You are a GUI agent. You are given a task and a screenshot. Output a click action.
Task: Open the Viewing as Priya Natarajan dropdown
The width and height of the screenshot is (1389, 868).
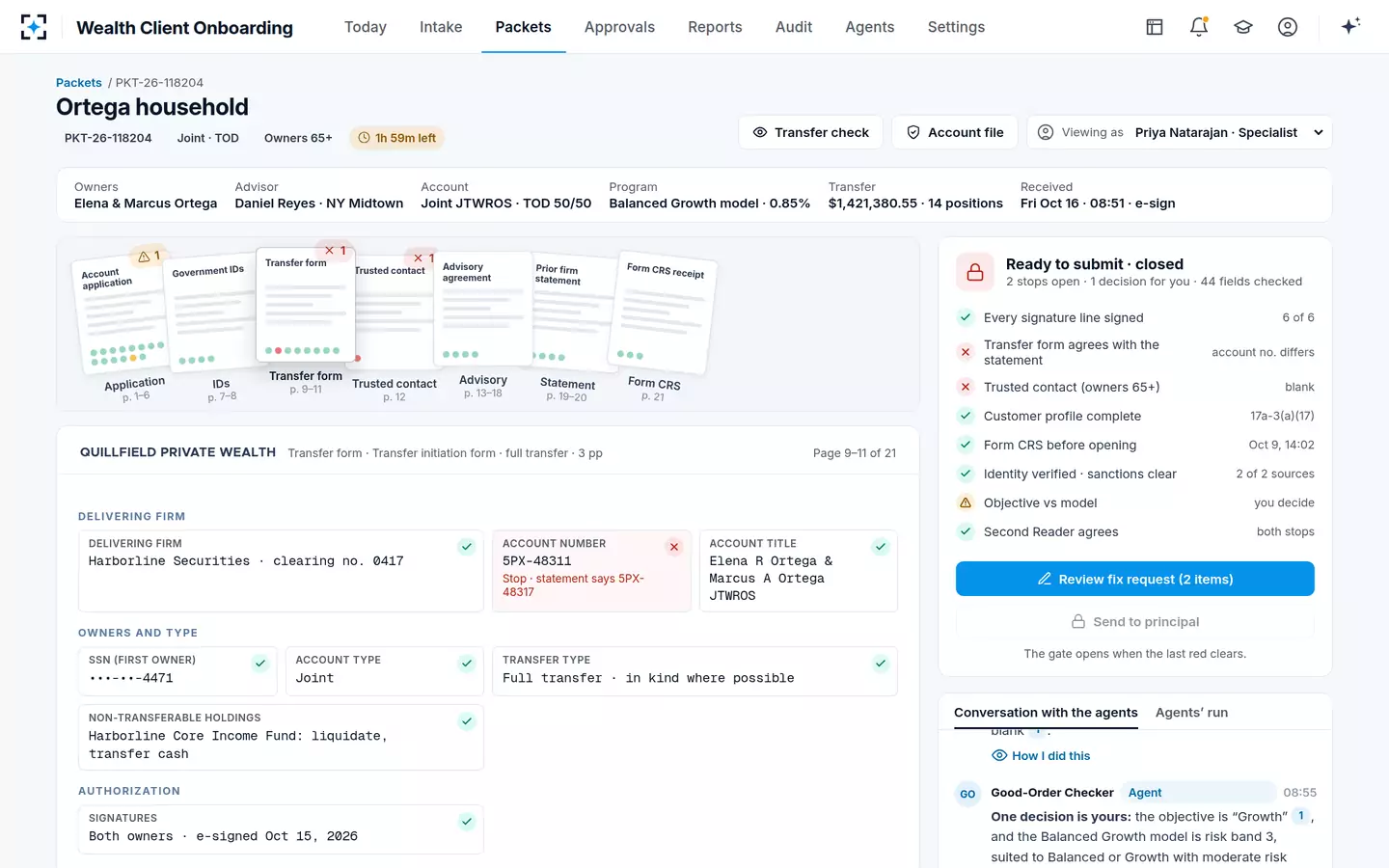coord(1180,132)
